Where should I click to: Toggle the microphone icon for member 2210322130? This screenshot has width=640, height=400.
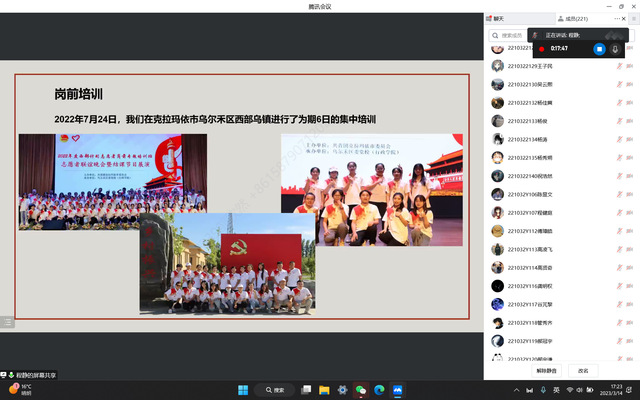[x=619, y=84]
